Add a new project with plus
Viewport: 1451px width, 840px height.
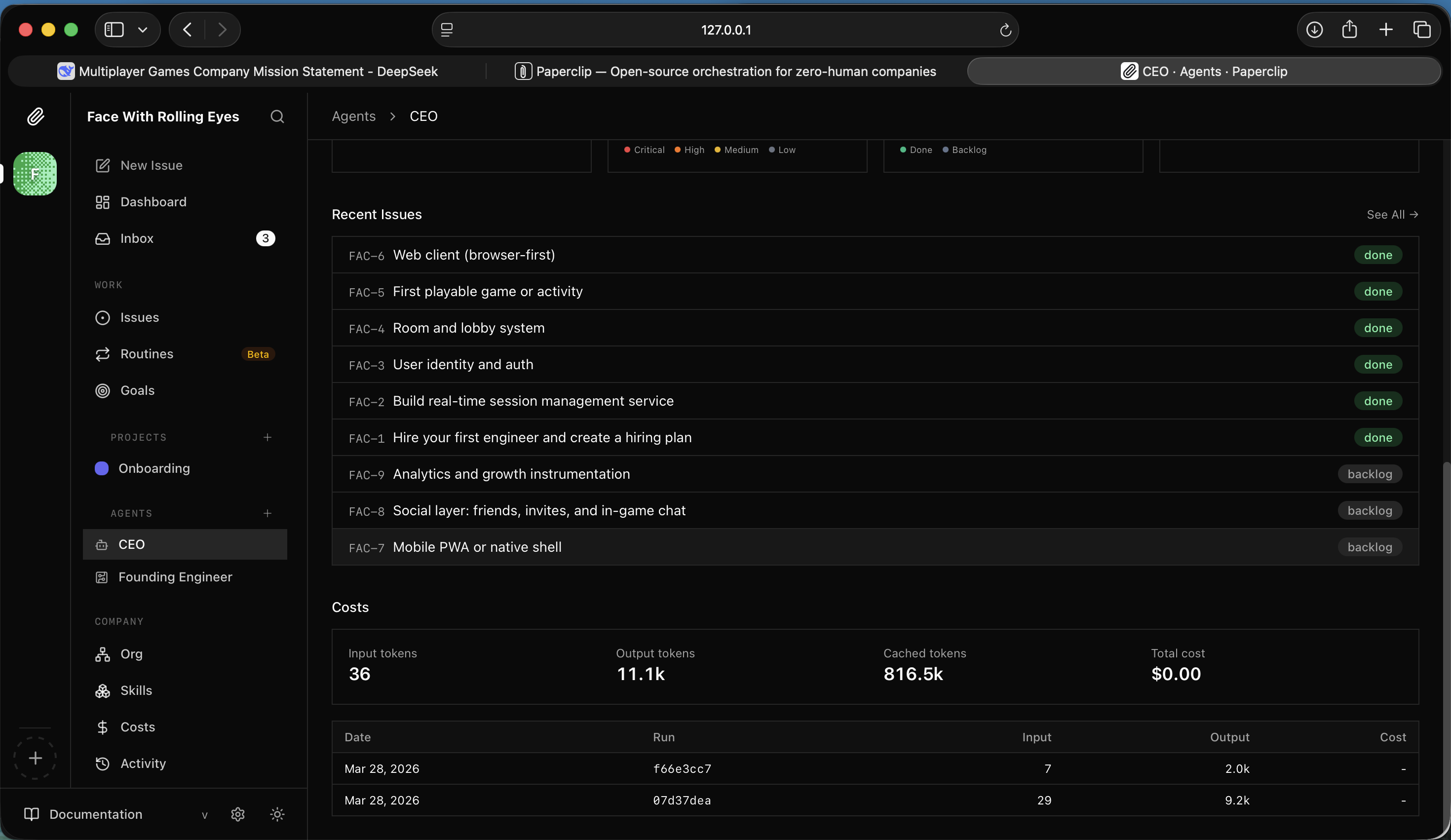(267, 438)
